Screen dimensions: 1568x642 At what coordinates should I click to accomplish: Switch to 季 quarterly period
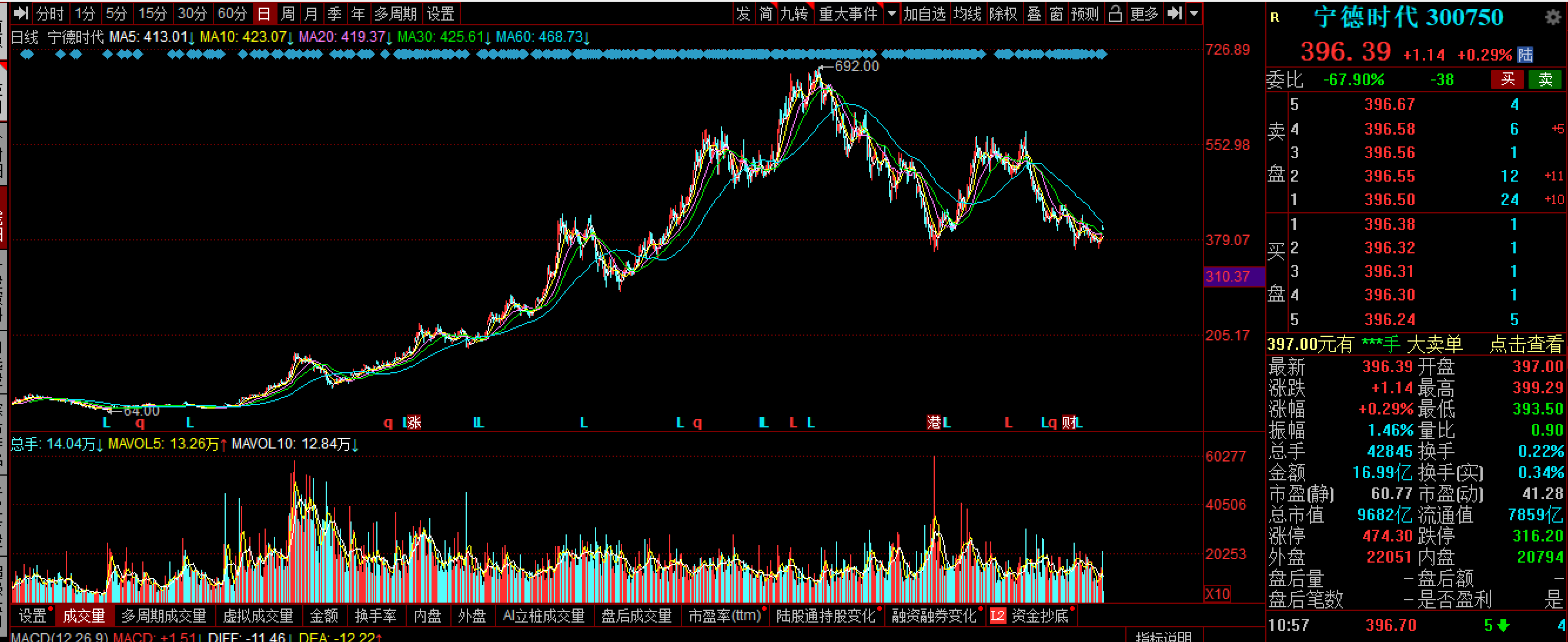tap(334, 14)
